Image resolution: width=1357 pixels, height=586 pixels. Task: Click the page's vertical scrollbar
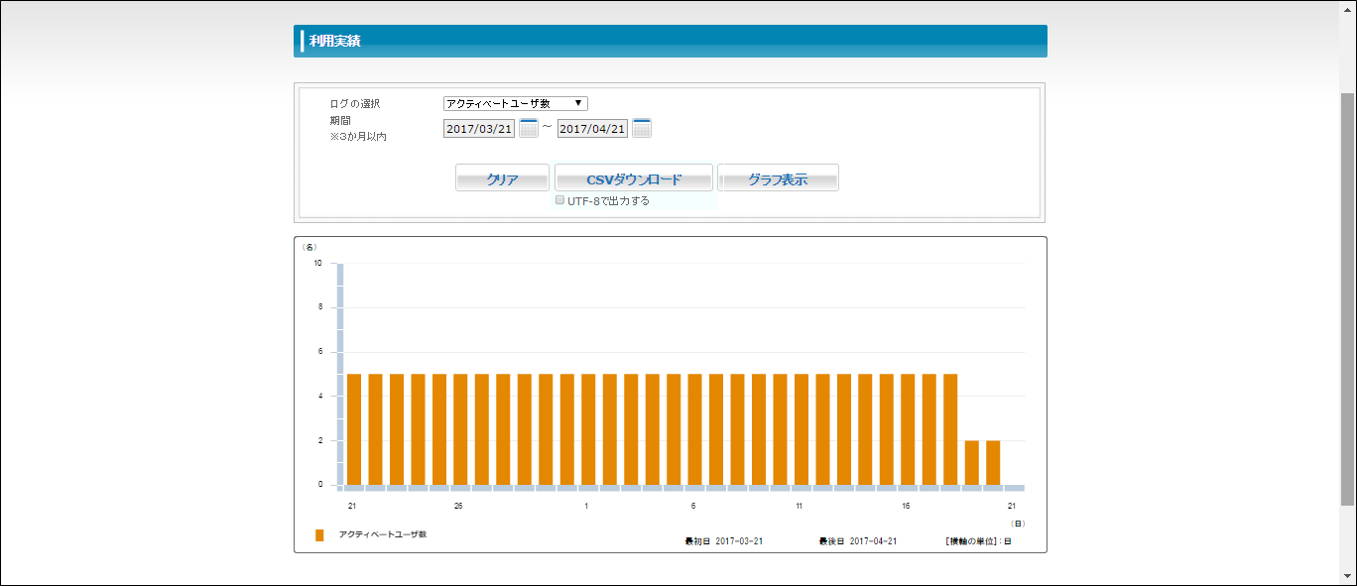click(x=1347, y=300)
